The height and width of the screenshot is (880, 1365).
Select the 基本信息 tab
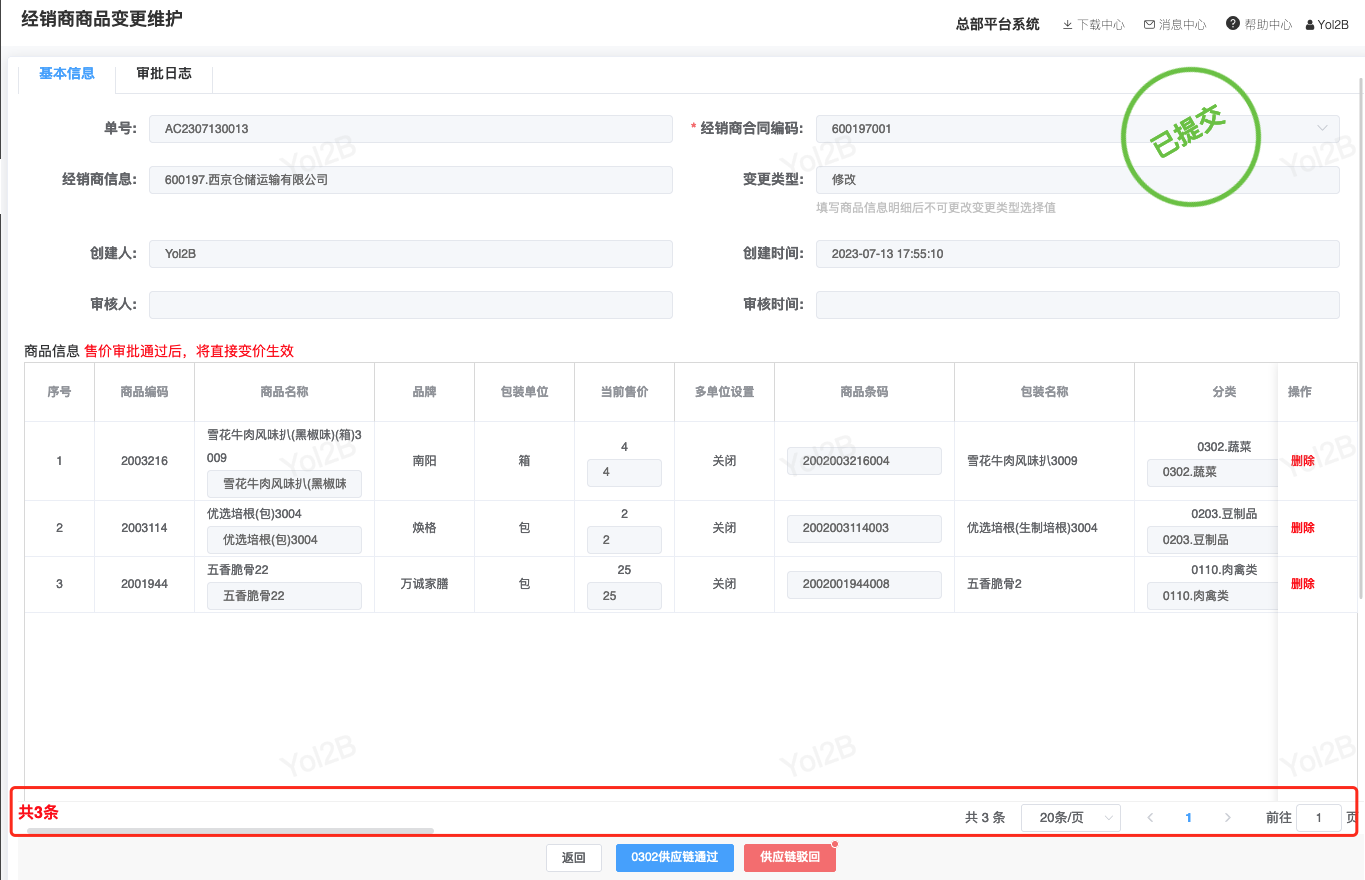click(x=67, y=74)
